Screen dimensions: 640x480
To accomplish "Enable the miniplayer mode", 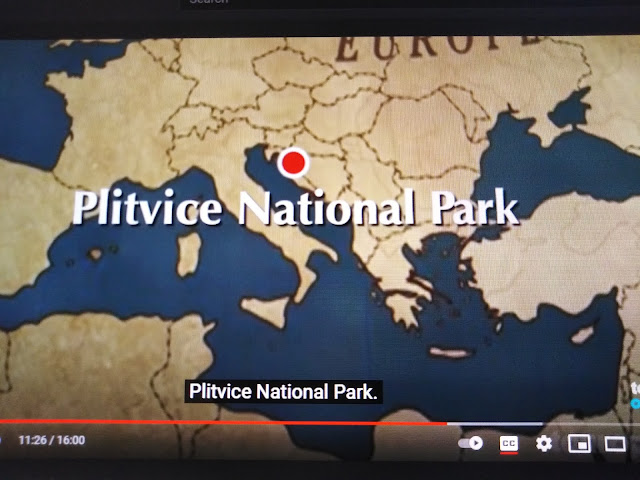I will tap(579, 444).
